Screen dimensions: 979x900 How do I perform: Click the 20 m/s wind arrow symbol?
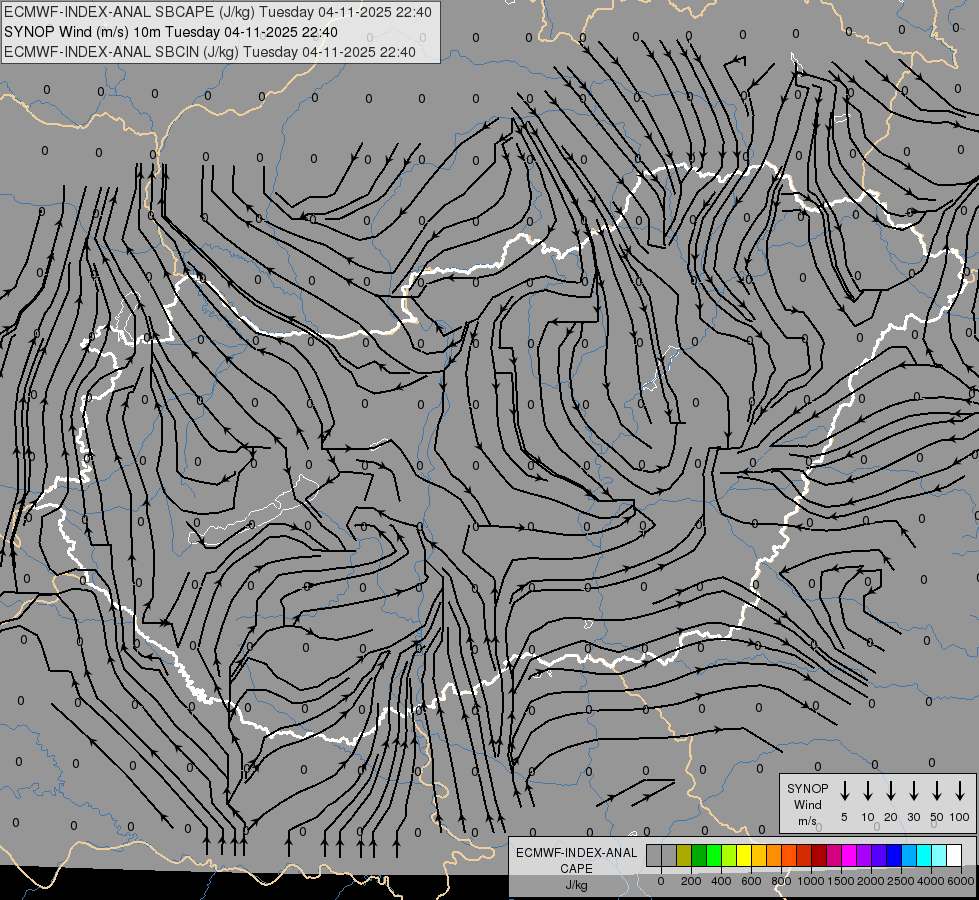click(x=891, y=791)
